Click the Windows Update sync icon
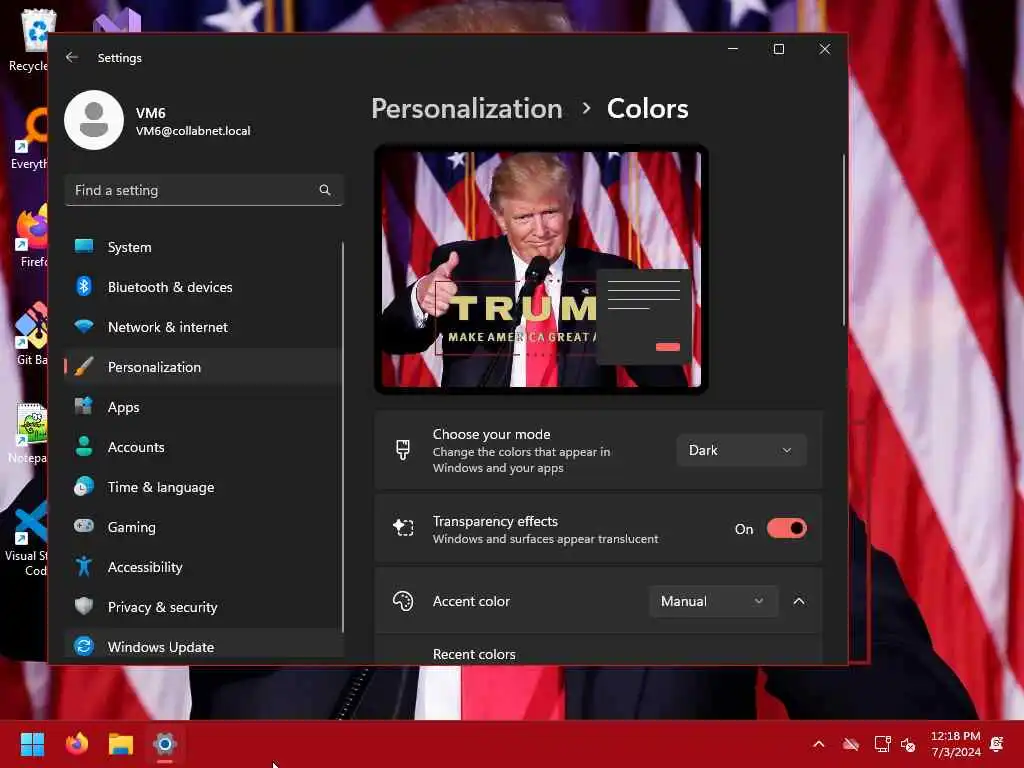This screenshot has height=768, width=1024. pyautogui.click(x=84, y=646)
